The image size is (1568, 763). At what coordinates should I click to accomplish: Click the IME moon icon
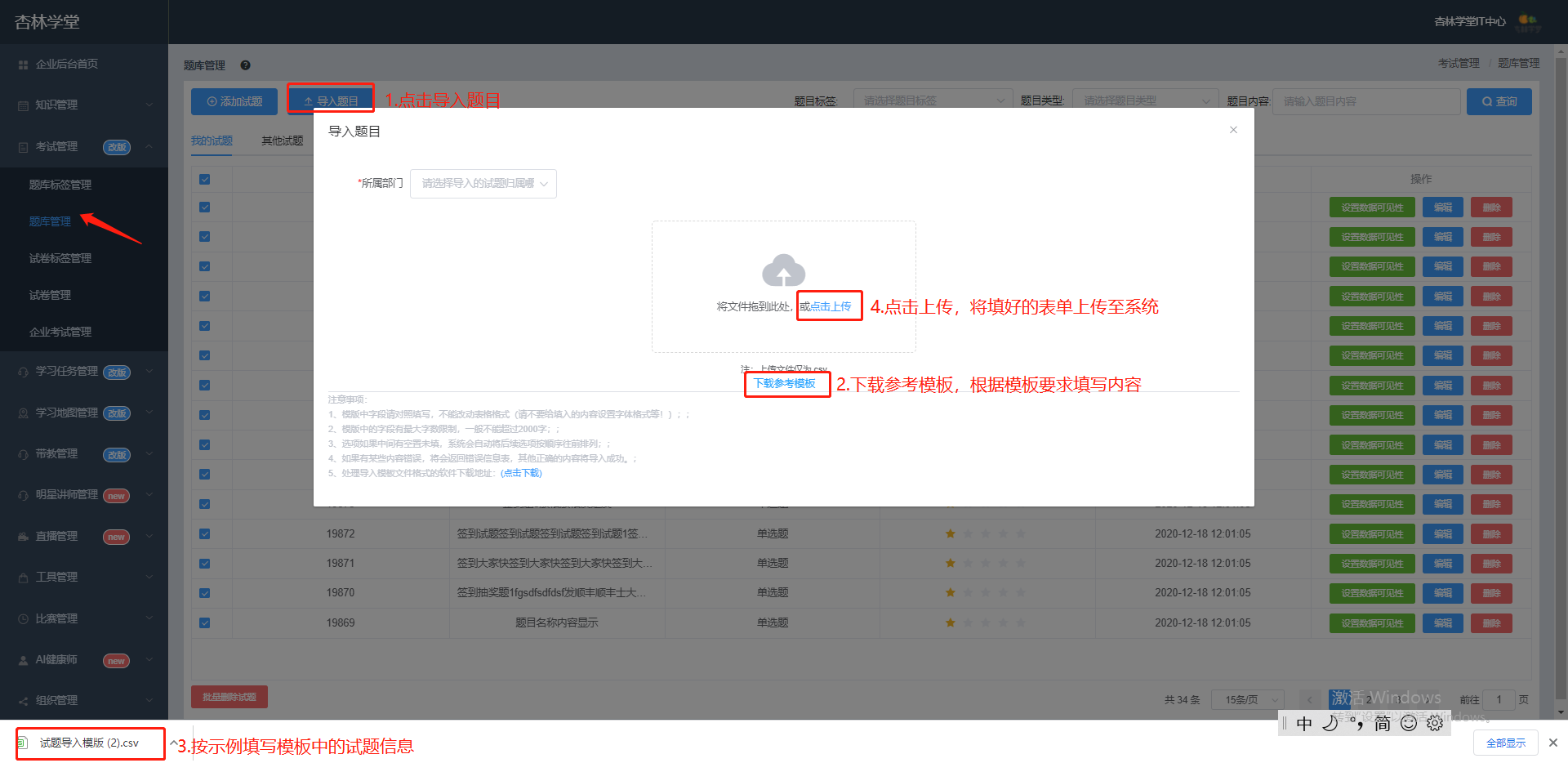1330,723
